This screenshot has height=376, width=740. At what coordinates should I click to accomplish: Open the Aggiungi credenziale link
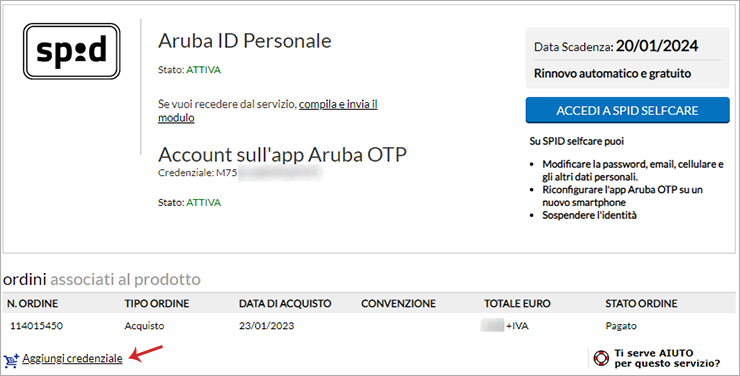pyautogui.click(x=72, y=359)
